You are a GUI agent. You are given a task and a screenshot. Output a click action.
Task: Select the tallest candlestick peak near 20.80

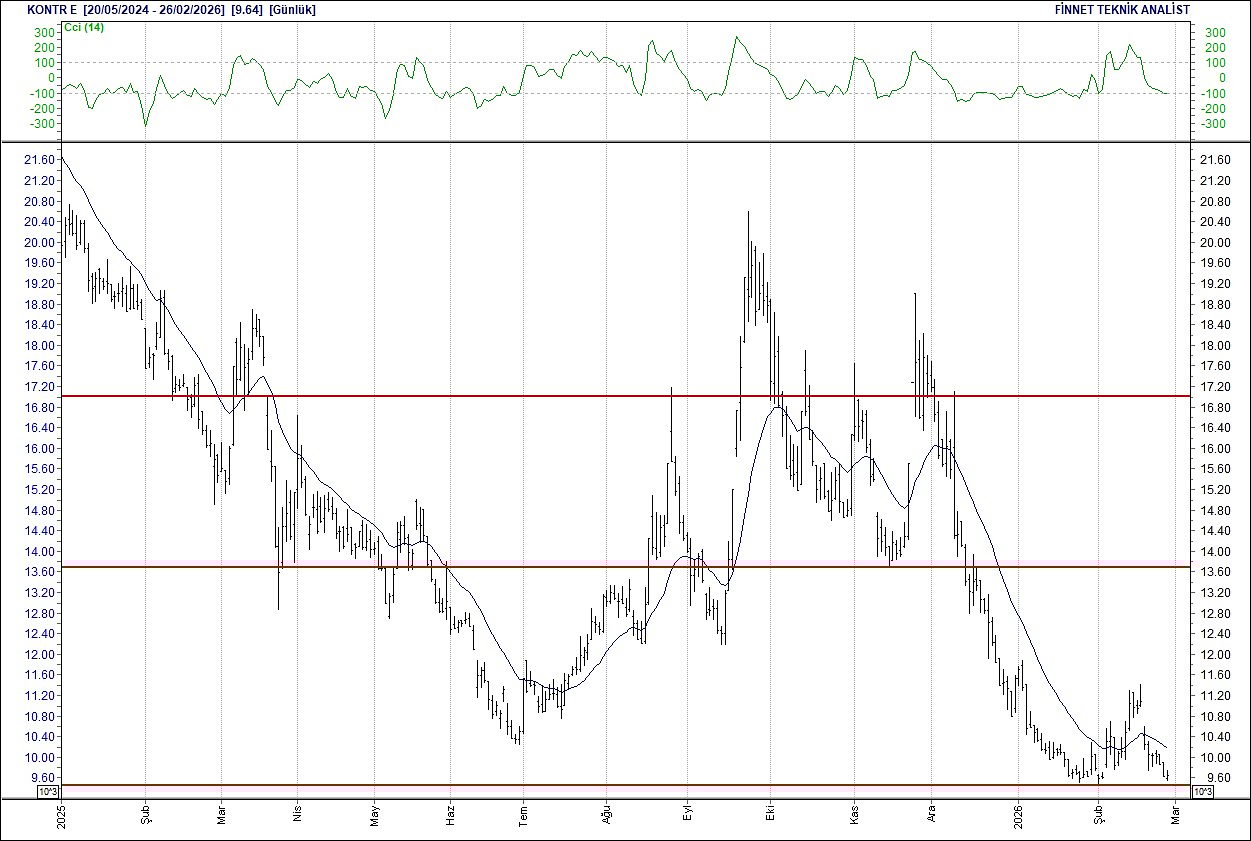point(748,213)
